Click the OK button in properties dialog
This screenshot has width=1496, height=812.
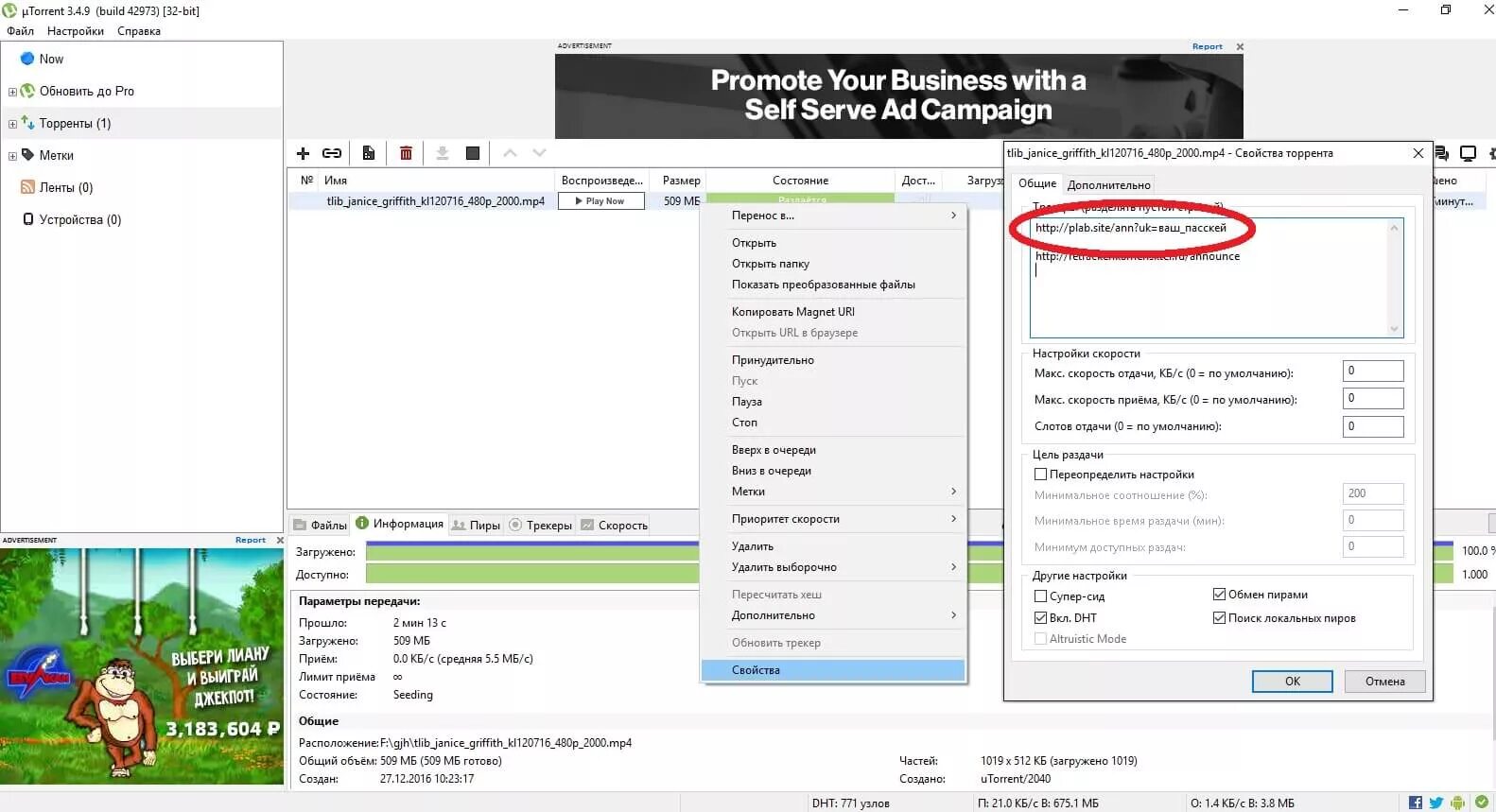(x=1292, y=682)
